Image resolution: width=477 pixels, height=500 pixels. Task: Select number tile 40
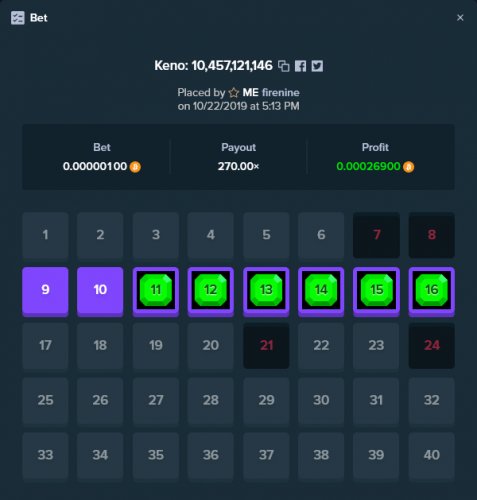tap(432, 456)
